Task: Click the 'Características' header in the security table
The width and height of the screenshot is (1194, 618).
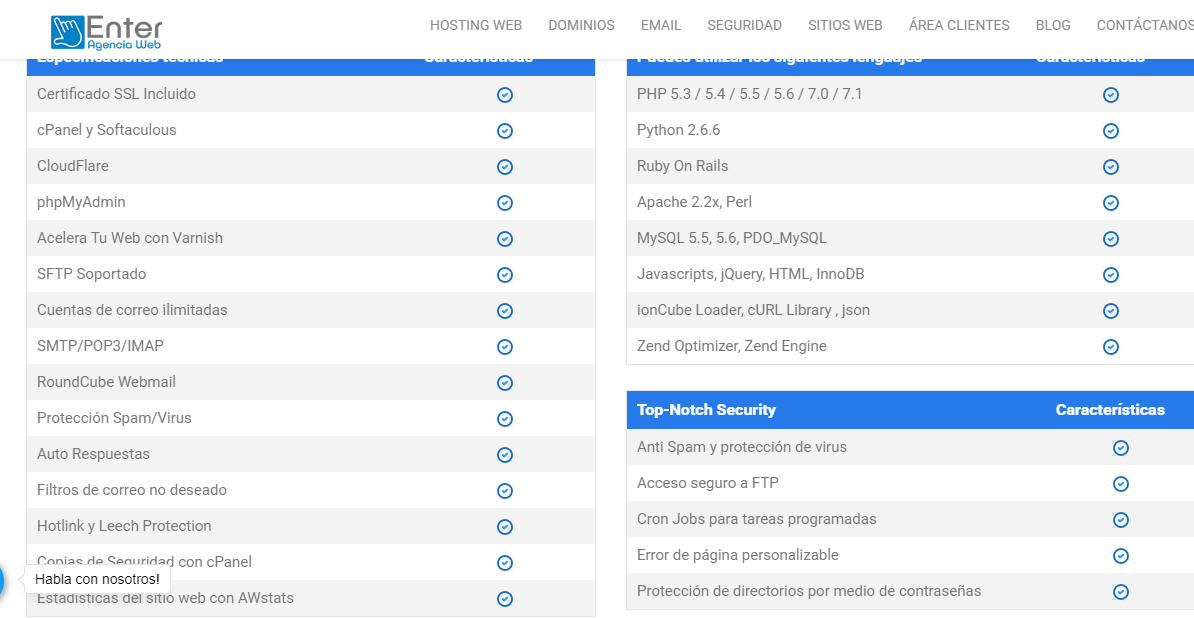Action: (1109, 409)
